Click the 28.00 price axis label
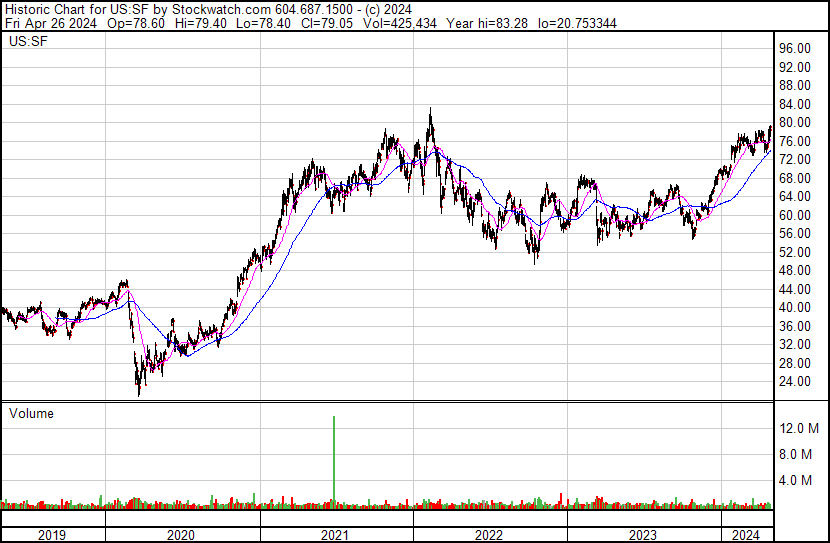 tap(795, 364)
